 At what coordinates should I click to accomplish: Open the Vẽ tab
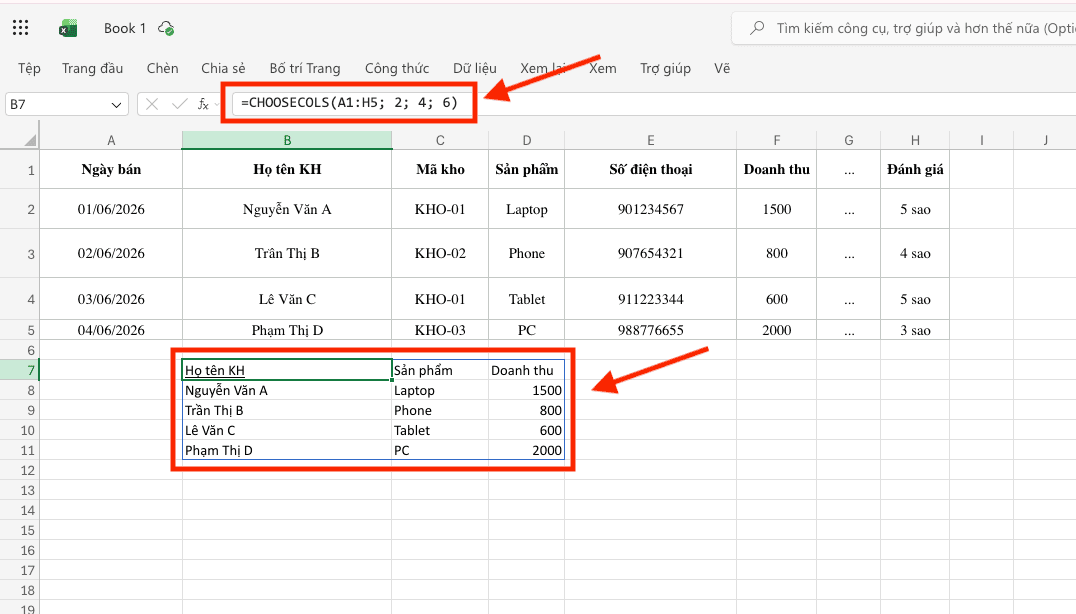click(x=722, y=68)
